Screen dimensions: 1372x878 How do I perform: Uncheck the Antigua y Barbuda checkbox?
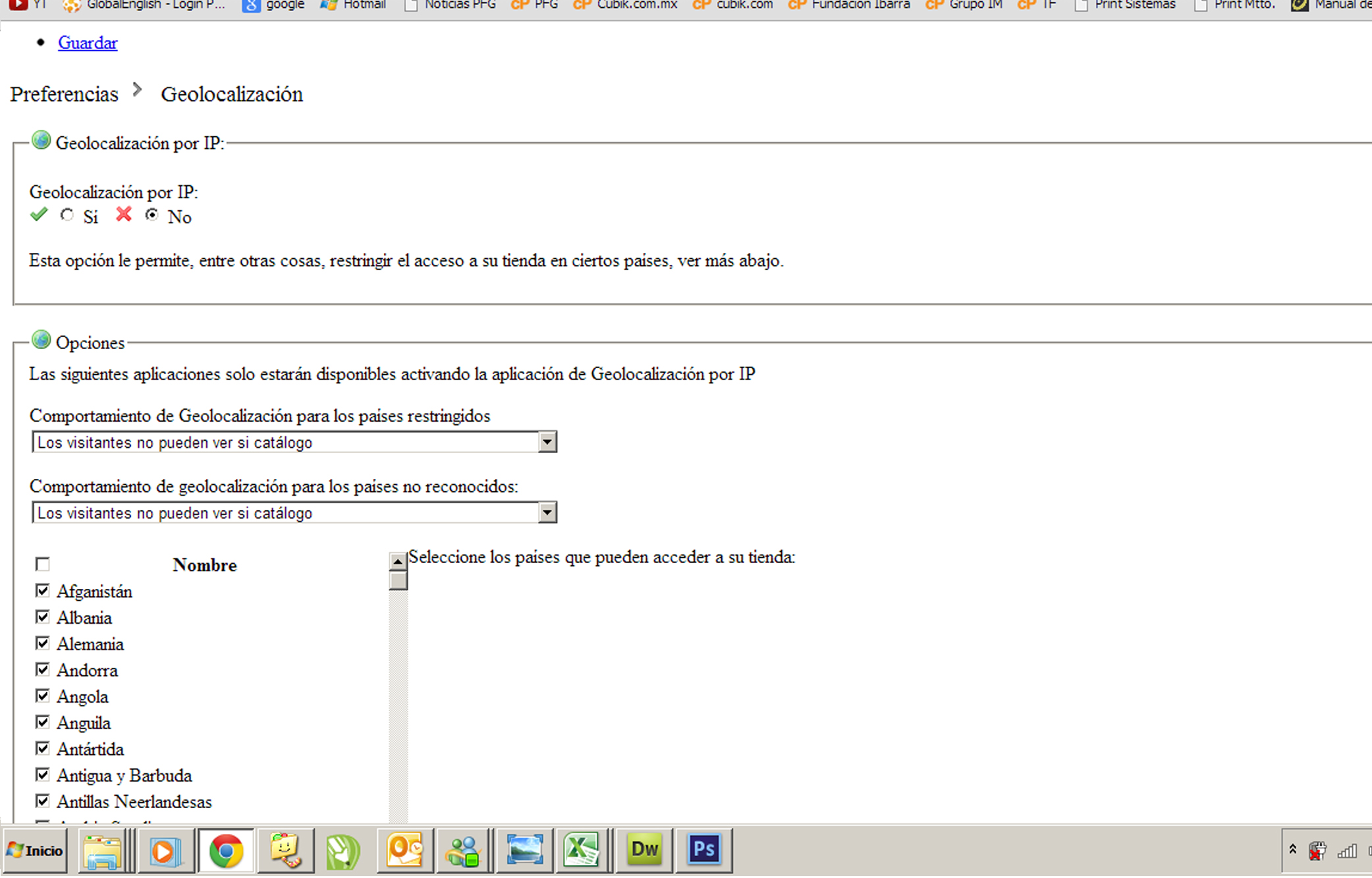43,775
